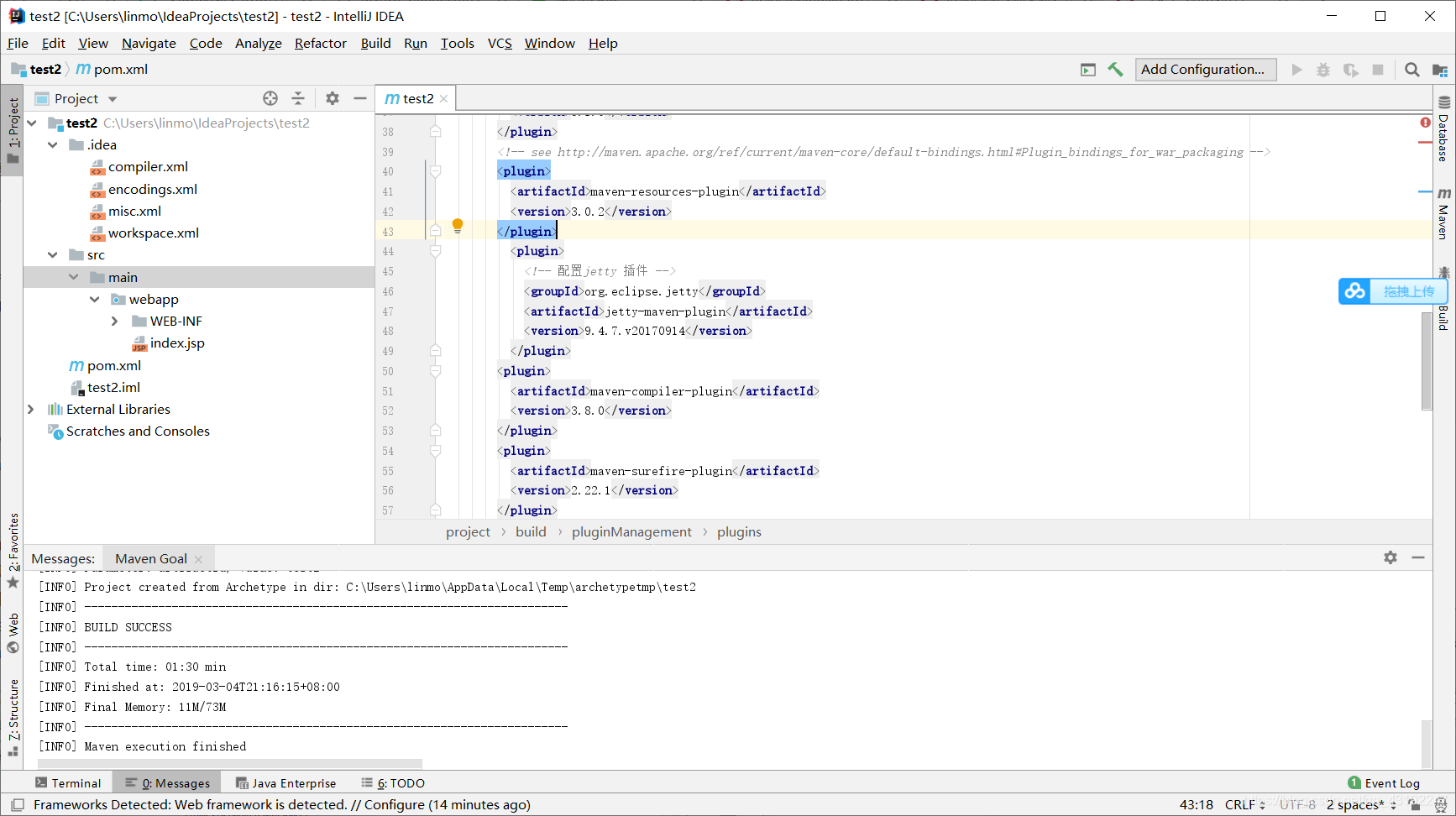Click the project structure window icon in toolbar

pos(1088,70)
